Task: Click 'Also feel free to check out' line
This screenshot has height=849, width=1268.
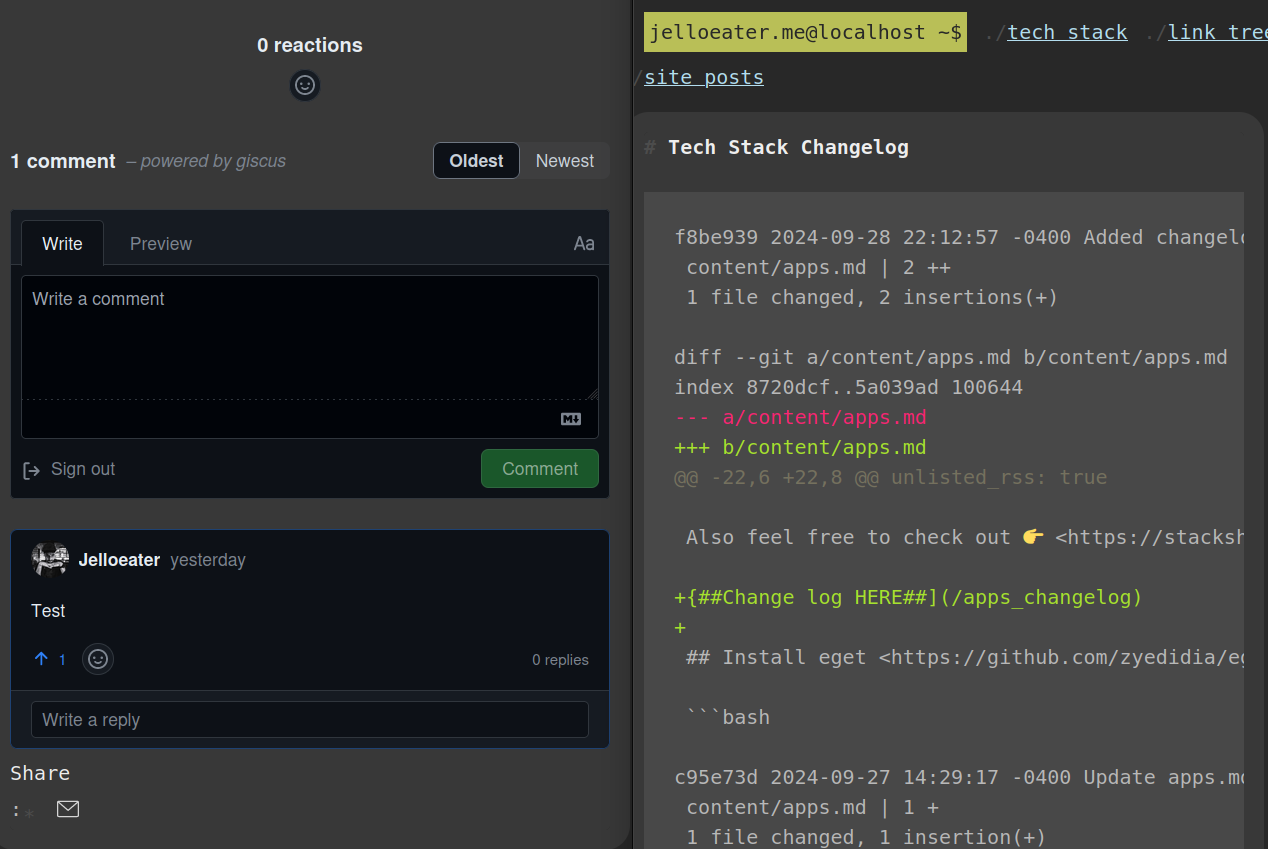Action: point(965,537)
